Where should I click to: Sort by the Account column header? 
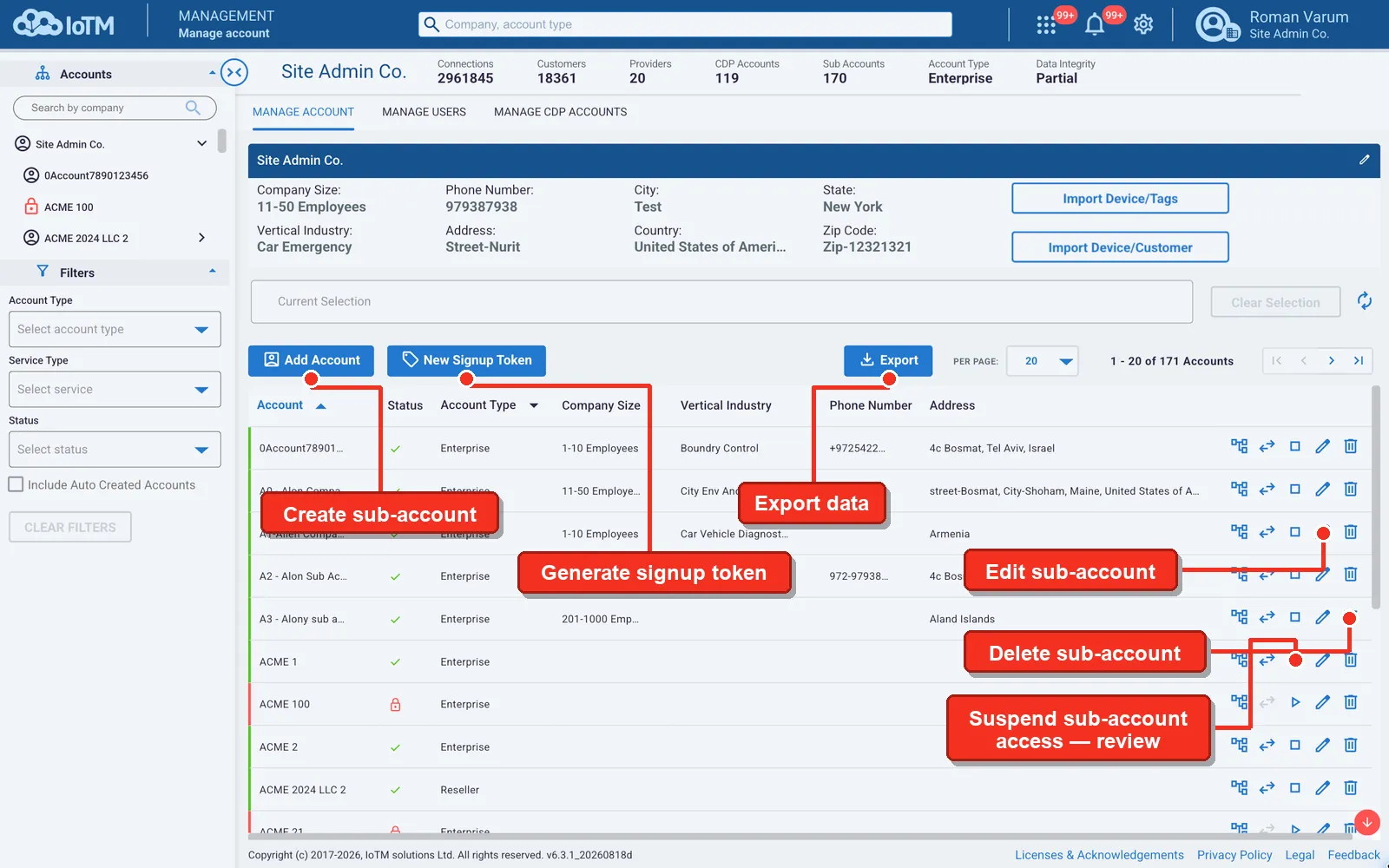tap(291, 405)
